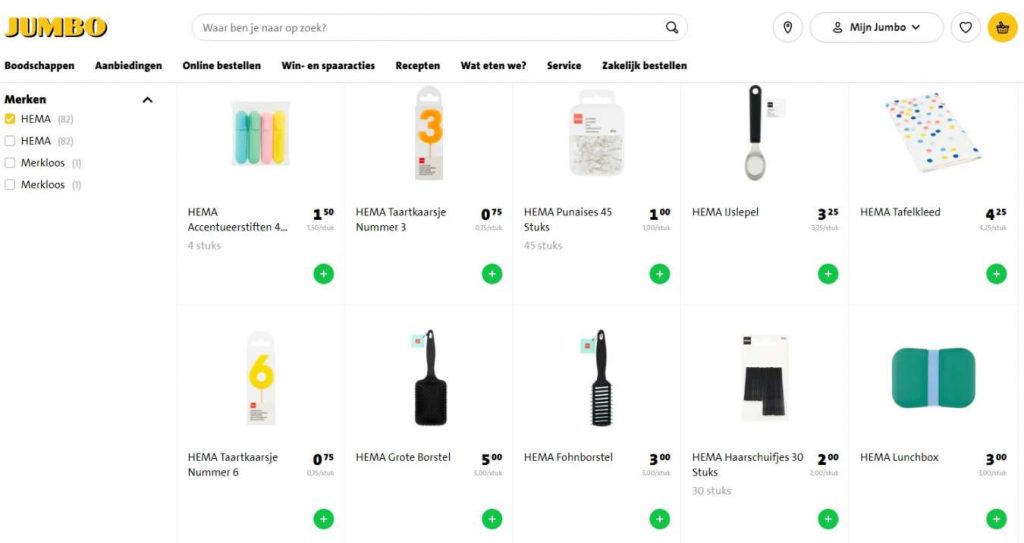Click the search magnifier icon
The height and width of the screenshot is (543, 1024).
671,27
